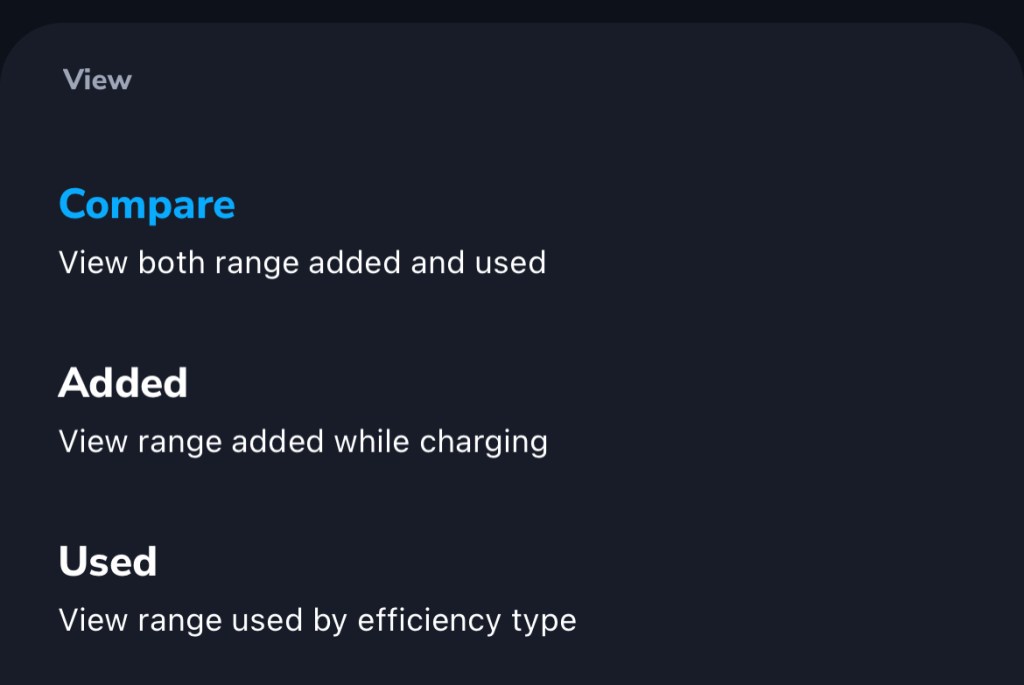Tap 'View both range added and used' text
The width and height of the screenshot is (1024, 685).
click(x=302, y=263)
